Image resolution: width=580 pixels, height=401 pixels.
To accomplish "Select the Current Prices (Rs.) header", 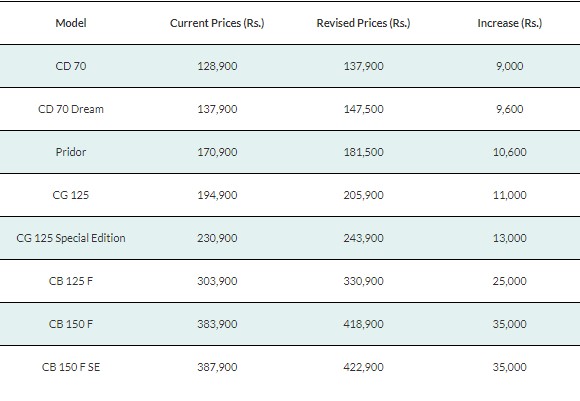I will (217, 23).
